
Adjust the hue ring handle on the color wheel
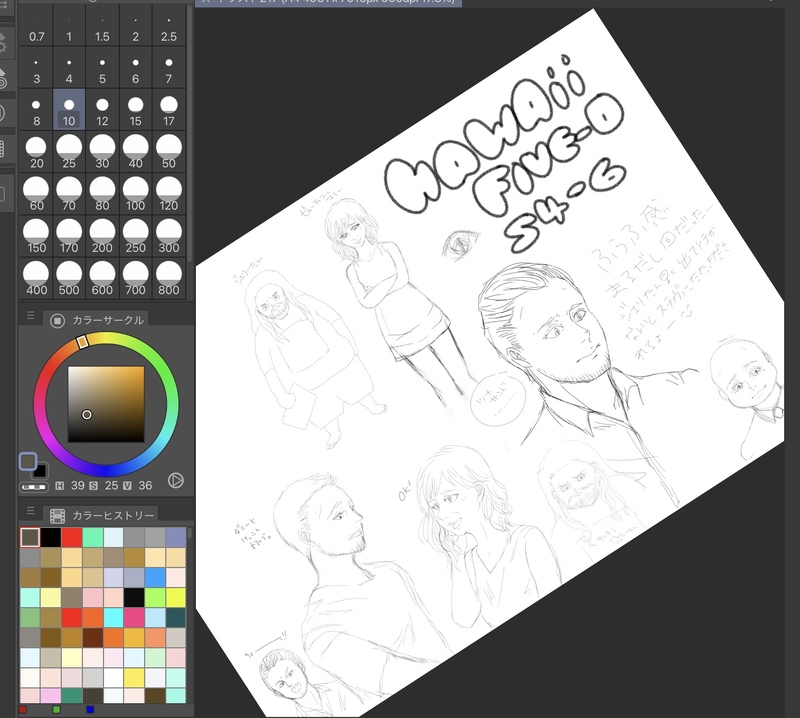[x=83, y=341]
